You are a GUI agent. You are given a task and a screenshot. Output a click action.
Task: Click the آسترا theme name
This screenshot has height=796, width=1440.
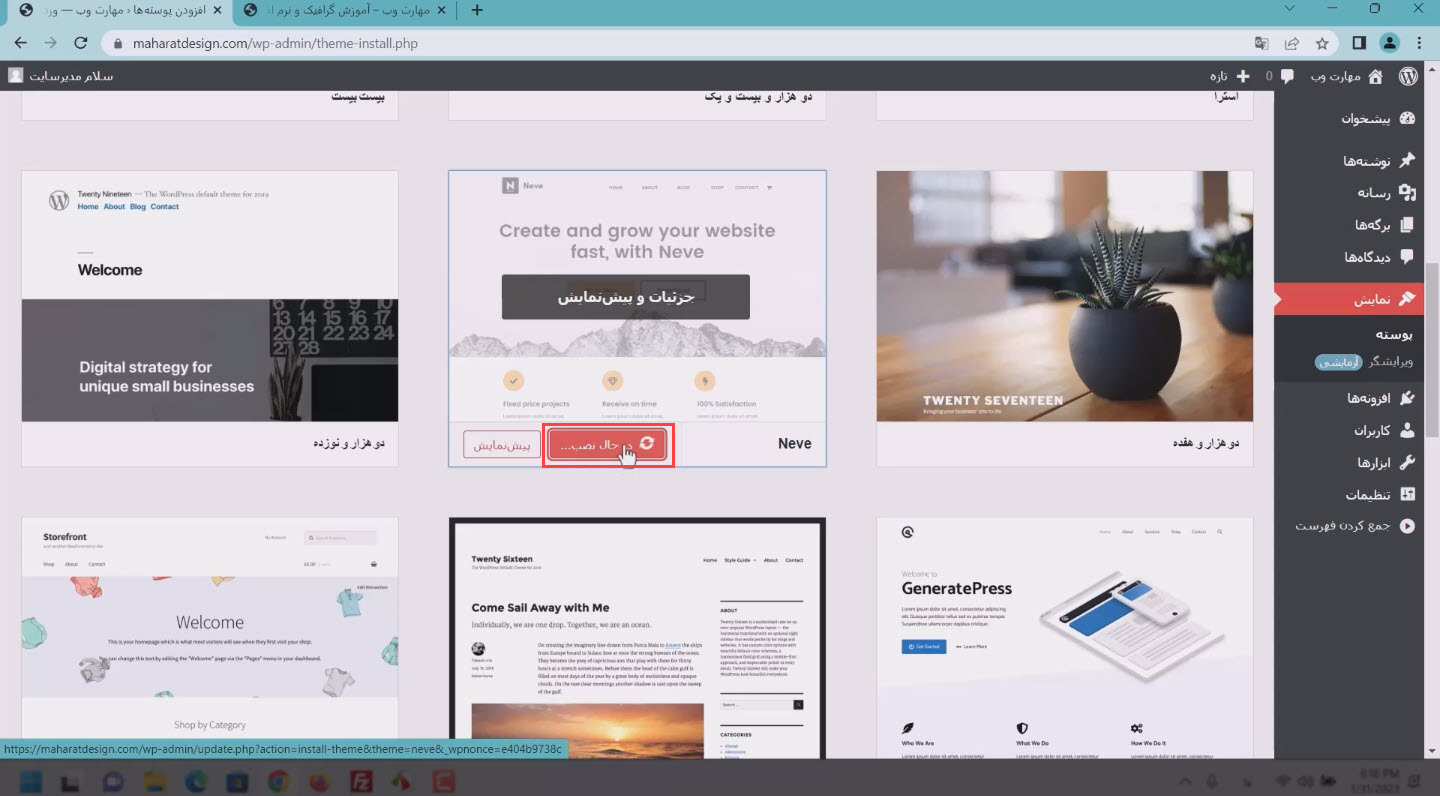(x=1226, y=97)
